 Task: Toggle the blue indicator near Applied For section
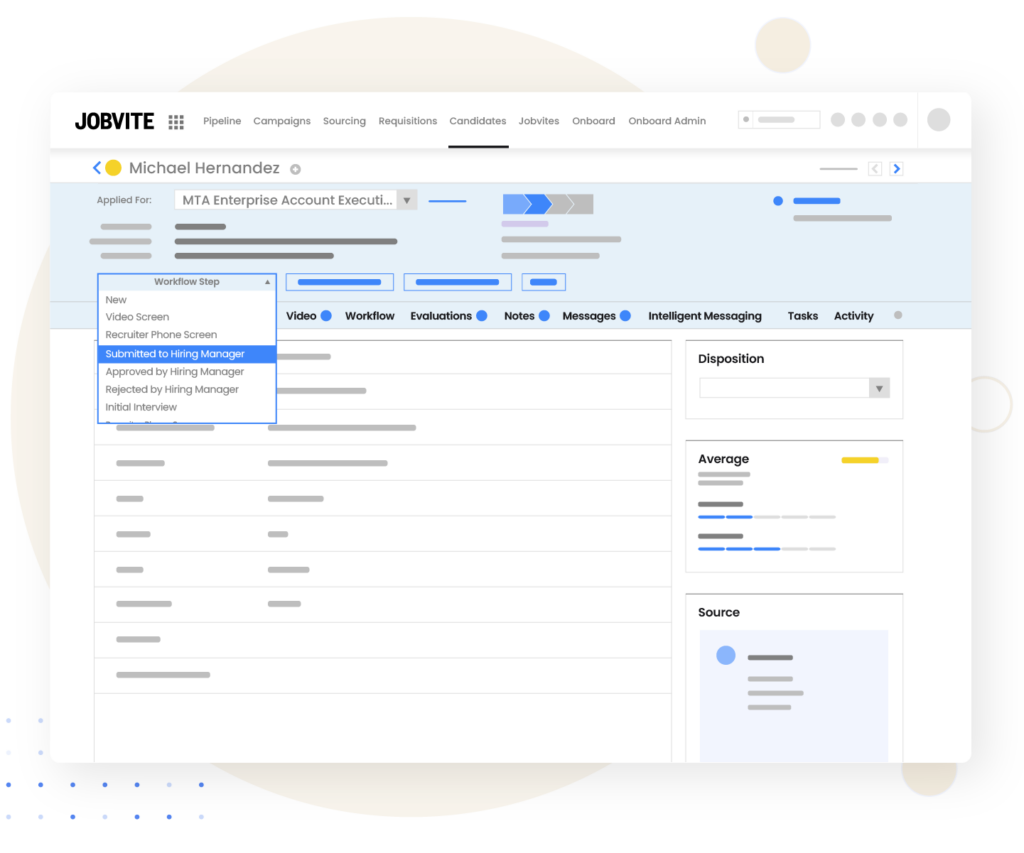(x=777, y=200)
